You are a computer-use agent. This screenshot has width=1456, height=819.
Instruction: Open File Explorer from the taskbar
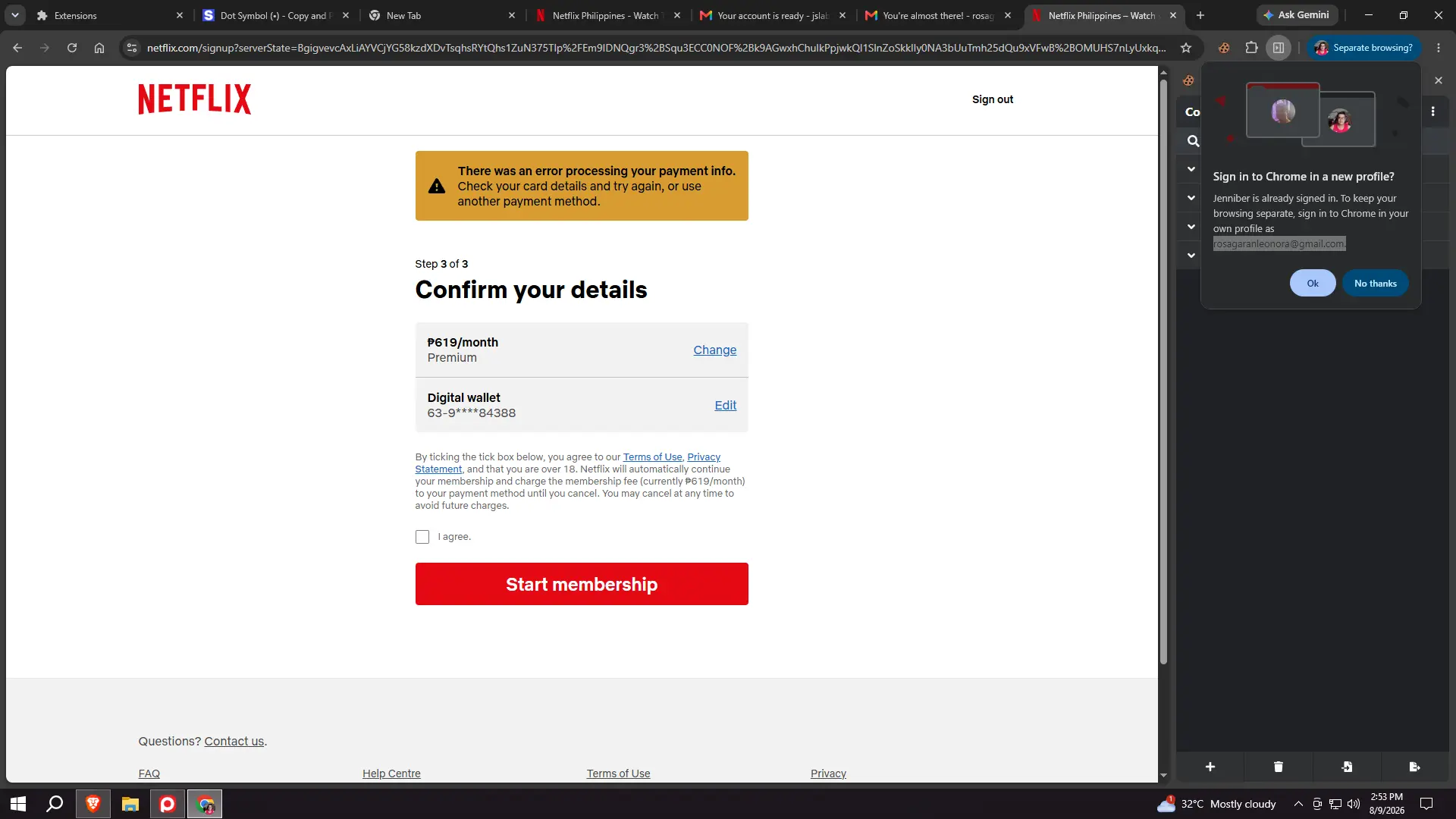130,804
